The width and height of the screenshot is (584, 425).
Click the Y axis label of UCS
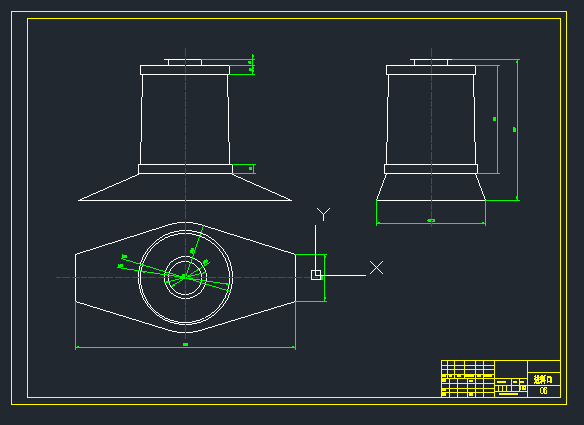coord(323,214)
